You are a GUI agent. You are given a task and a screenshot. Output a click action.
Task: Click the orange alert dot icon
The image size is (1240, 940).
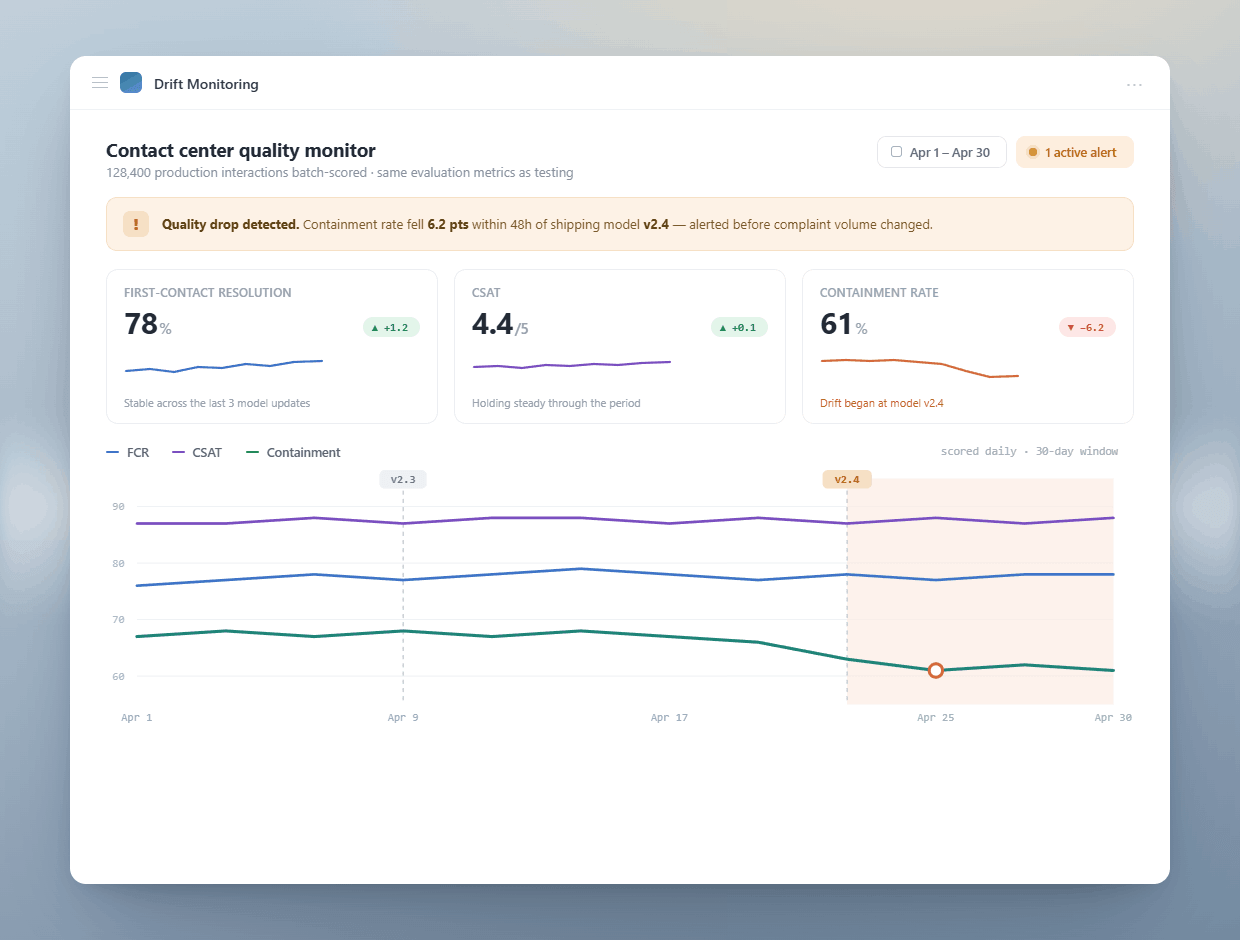coord(1033,152)
